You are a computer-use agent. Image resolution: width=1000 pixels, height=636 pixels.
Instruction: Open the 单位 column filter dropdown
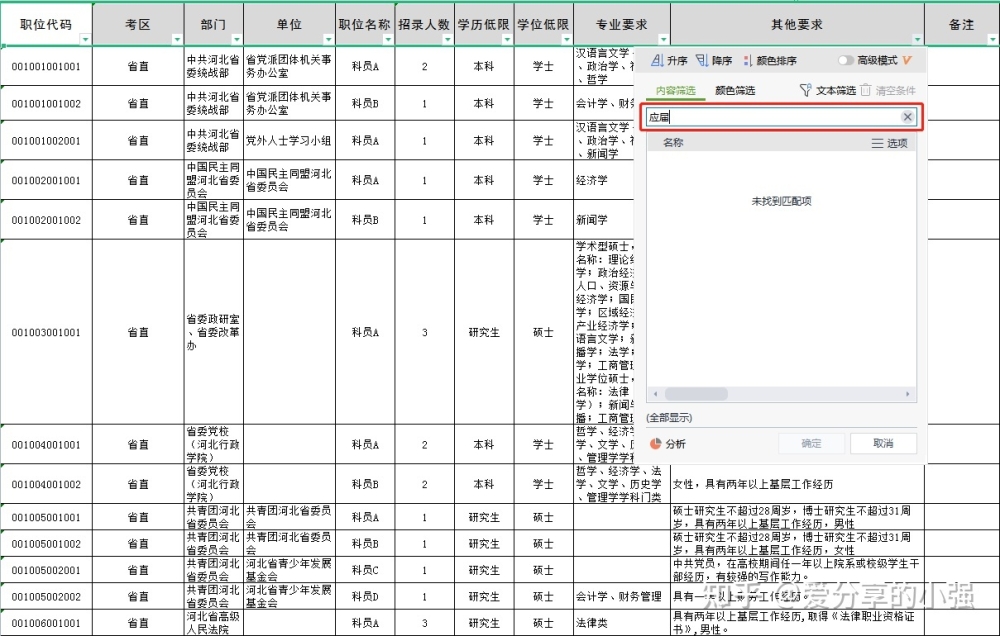point(328,40)
